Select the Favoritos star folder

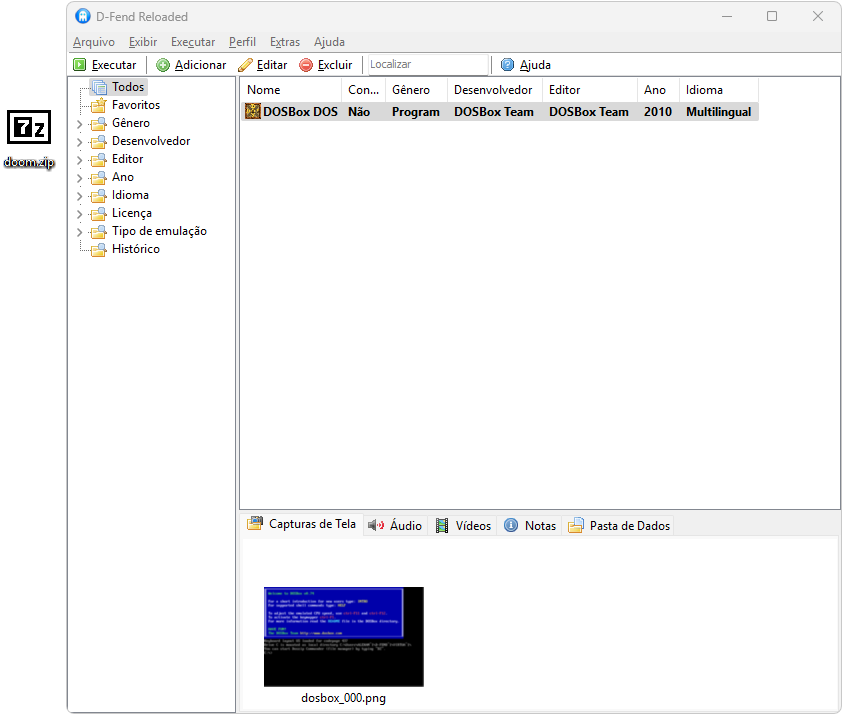98,105
